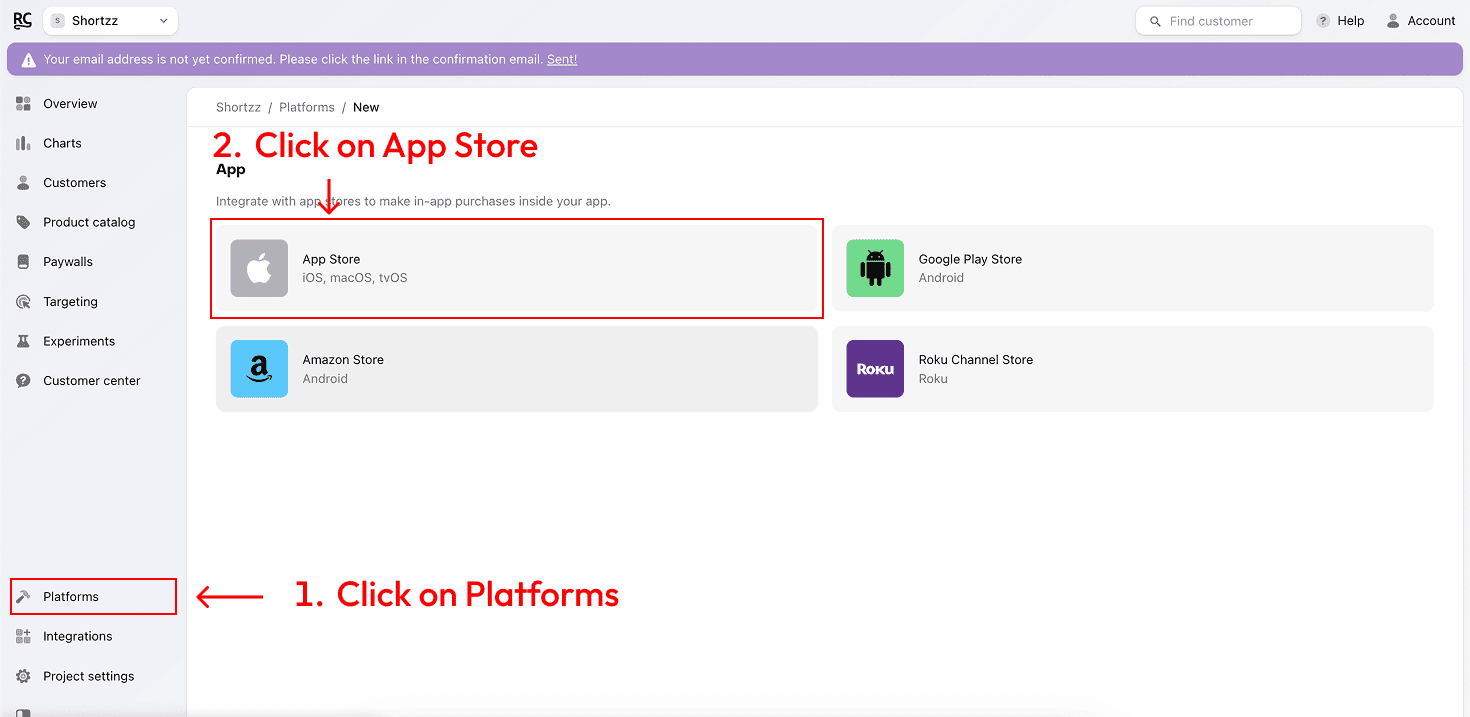Select Platforms in the sidebar
Screen dimensions: 1470x717
[71, 597]
